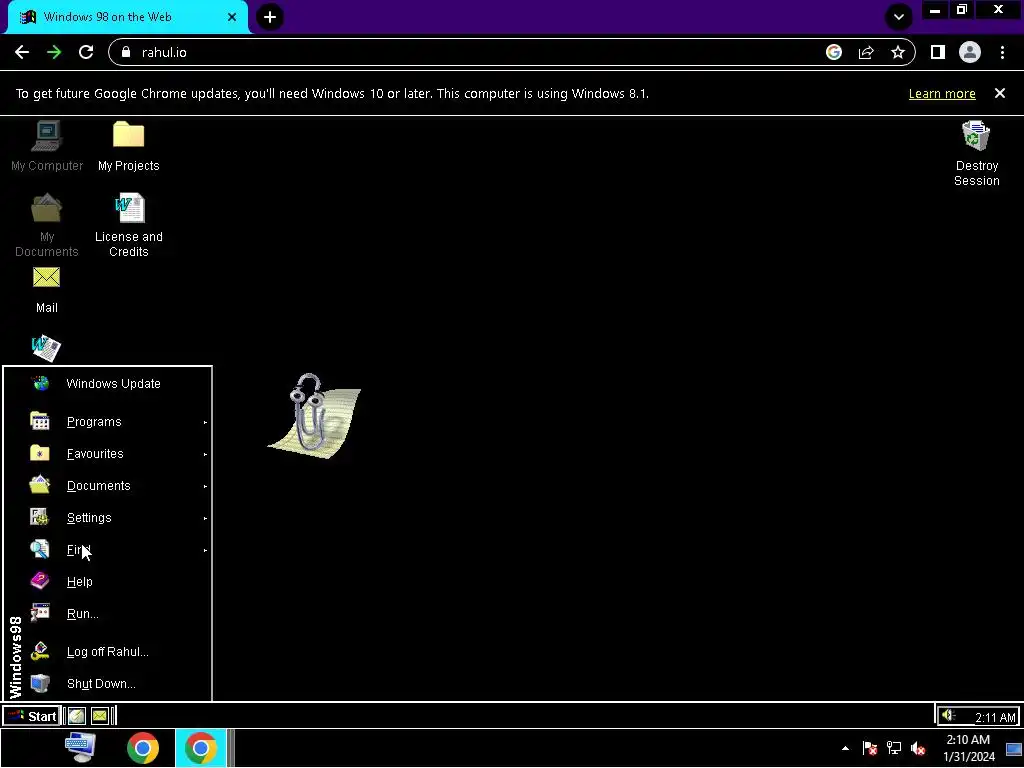This screenshot has height=768, width=1024.
Task: Click the Windows 98 clock showing 2:11 AM
Action: 995,718
